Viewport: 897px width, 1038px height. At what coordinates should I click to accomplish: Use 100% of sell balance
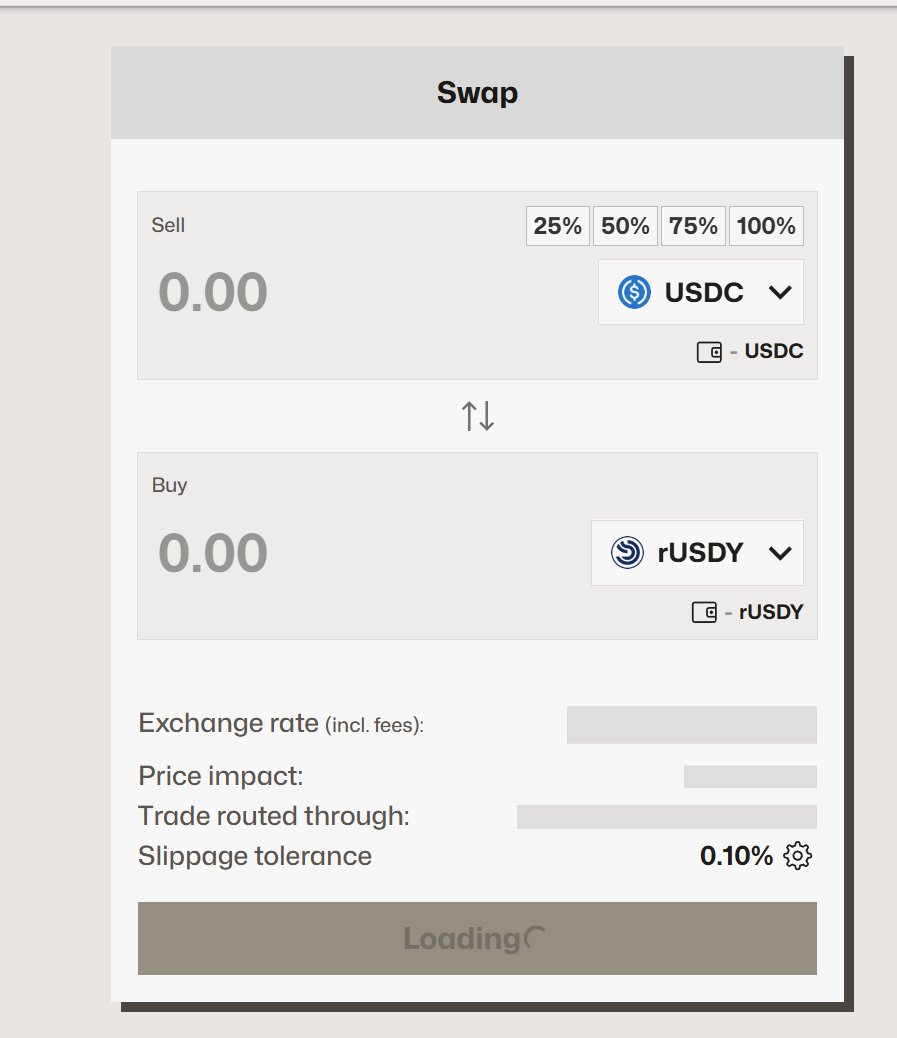[765, 226]
